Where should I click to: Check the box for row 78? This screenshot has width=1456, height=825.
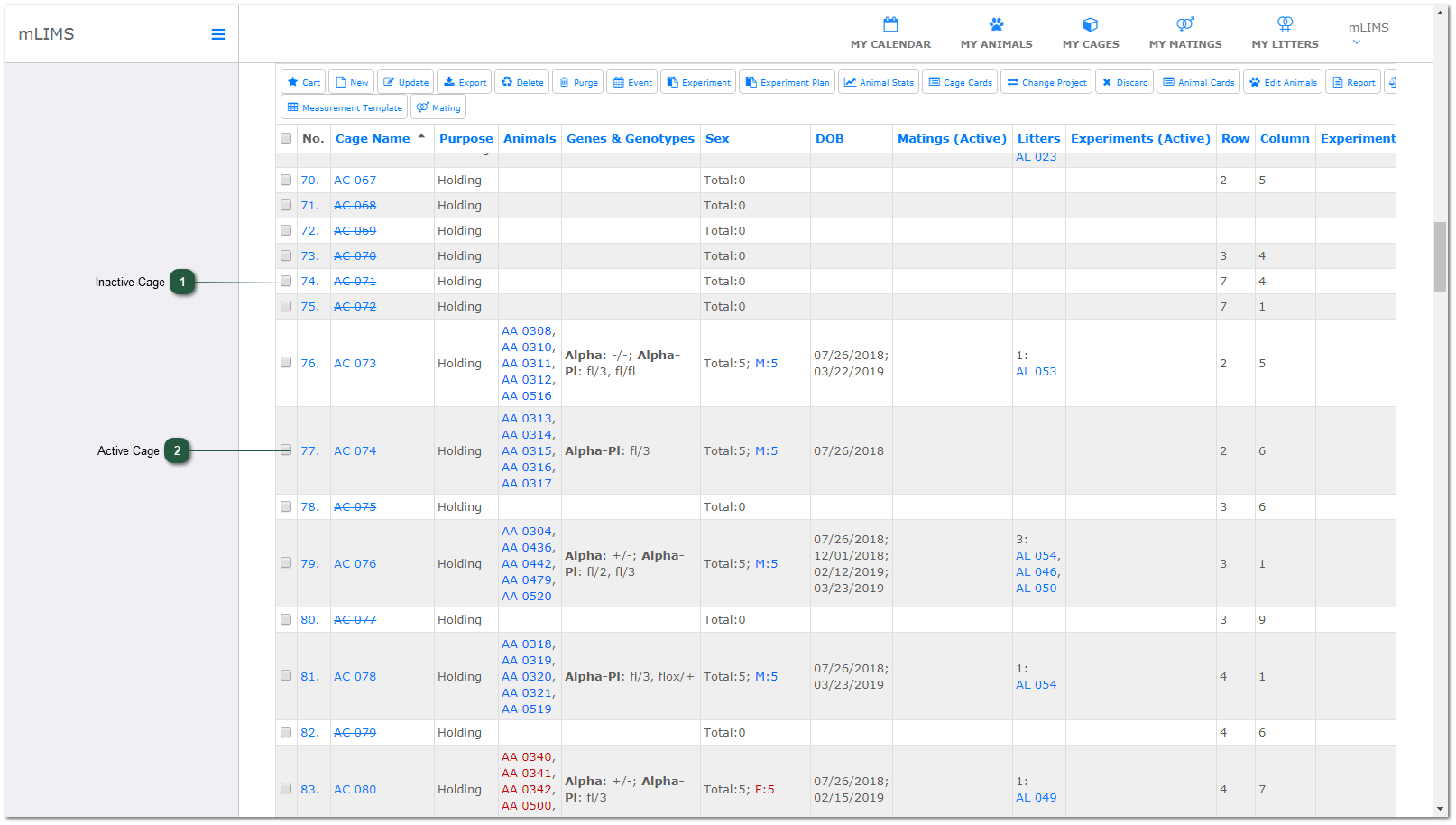click(x=286, y=506)
